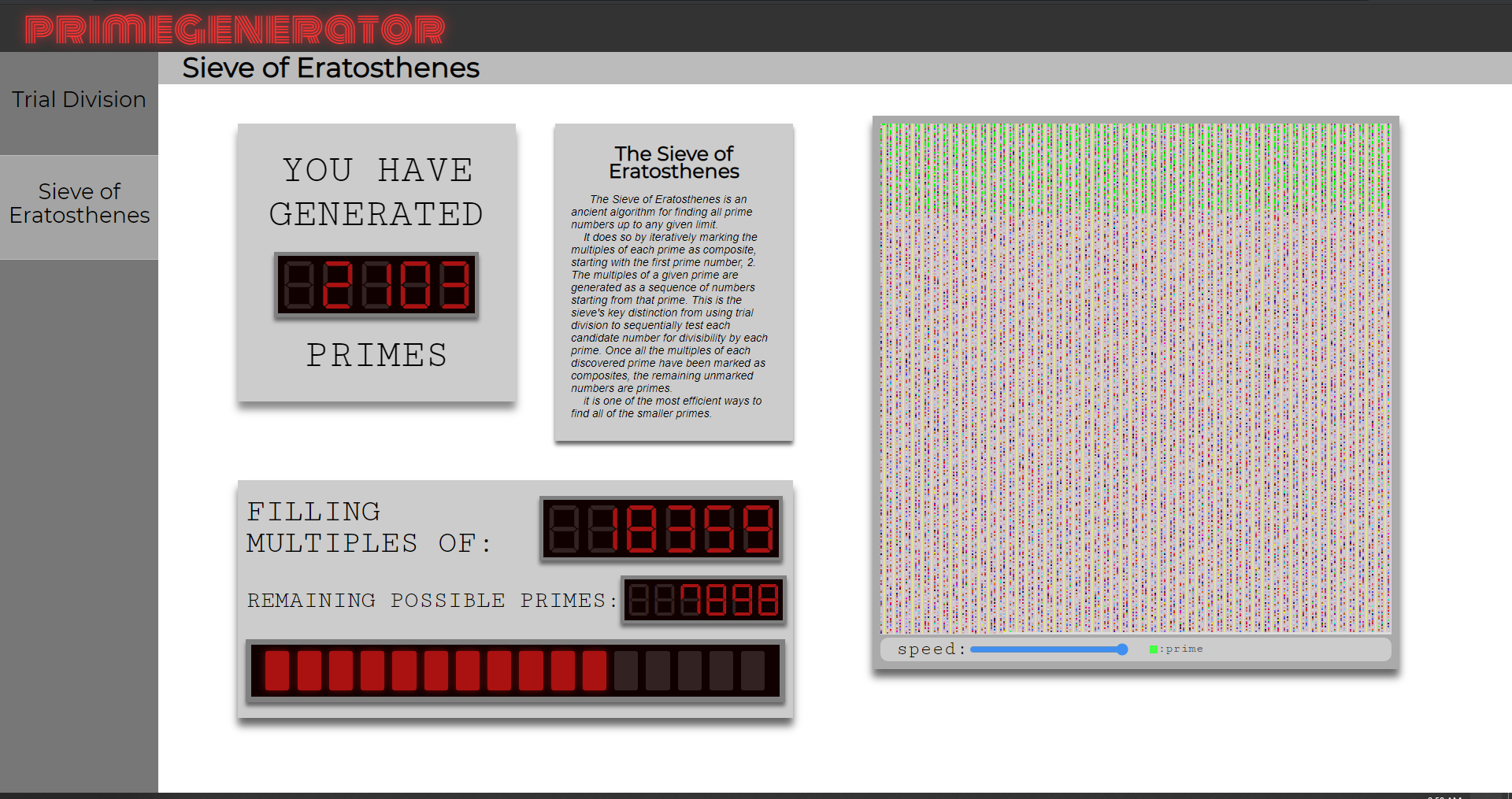Viewport: 1512px width, 799px height.
Task: Click the remaining possible primes counter
Action: click(703, 600)
